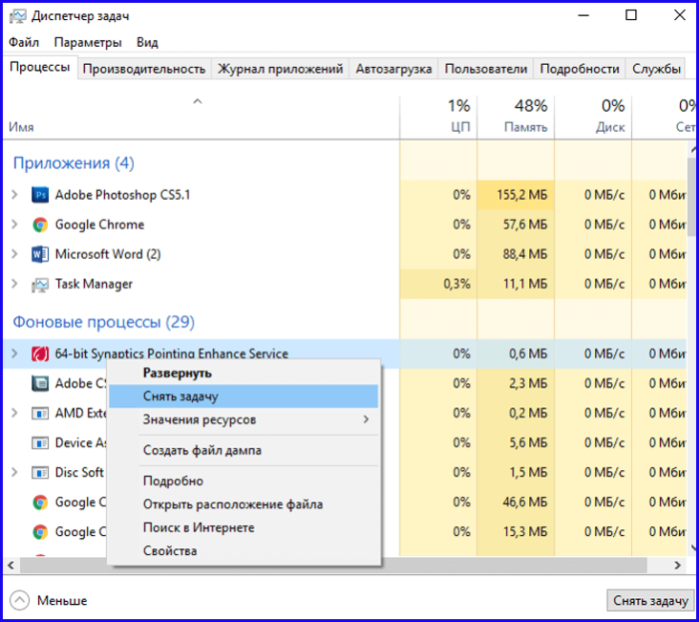Click the Диспетчер задач title bar icon
Viewport: 699px width, 622px height.
[x=18, y=16]
